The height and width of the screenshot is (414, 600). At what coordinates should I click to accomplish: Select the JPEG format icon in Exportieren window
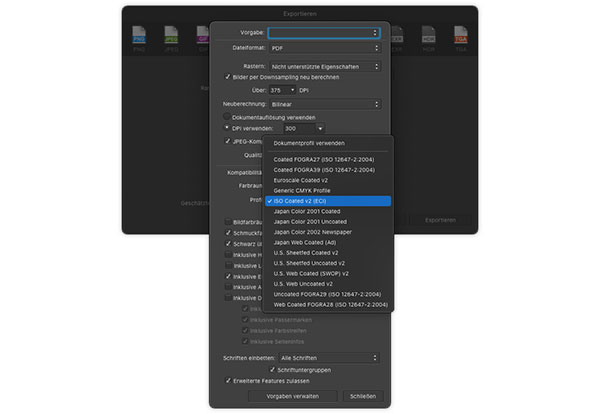171,35
